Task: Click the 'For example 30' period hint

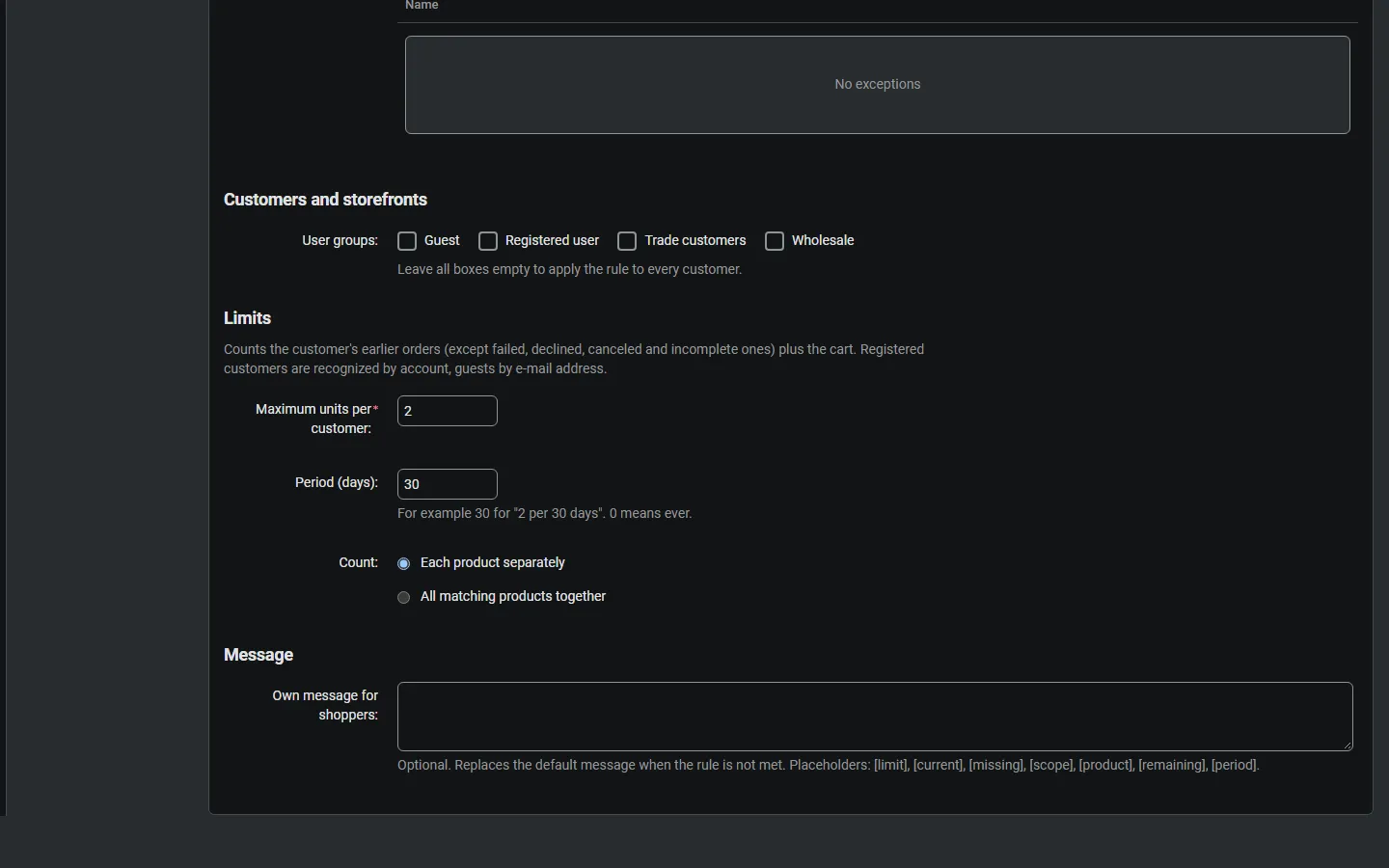Action: coord(544,514)
